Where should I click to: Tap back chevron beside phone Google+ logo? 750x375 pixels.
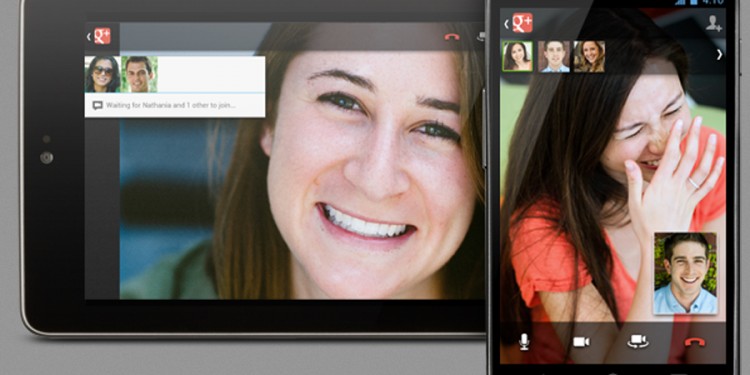point(507,23)
